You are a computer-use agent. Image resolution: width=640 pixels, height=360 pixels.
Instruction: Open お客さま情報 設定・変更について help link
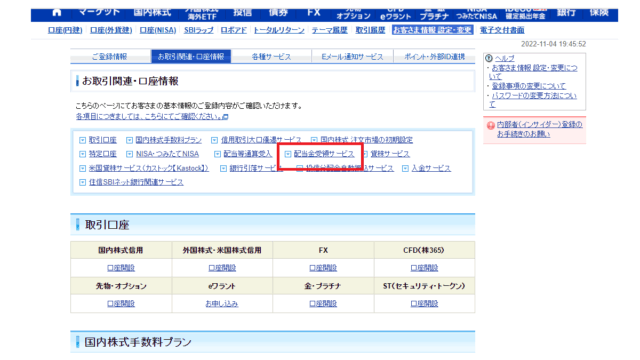[x=533, y=72]
